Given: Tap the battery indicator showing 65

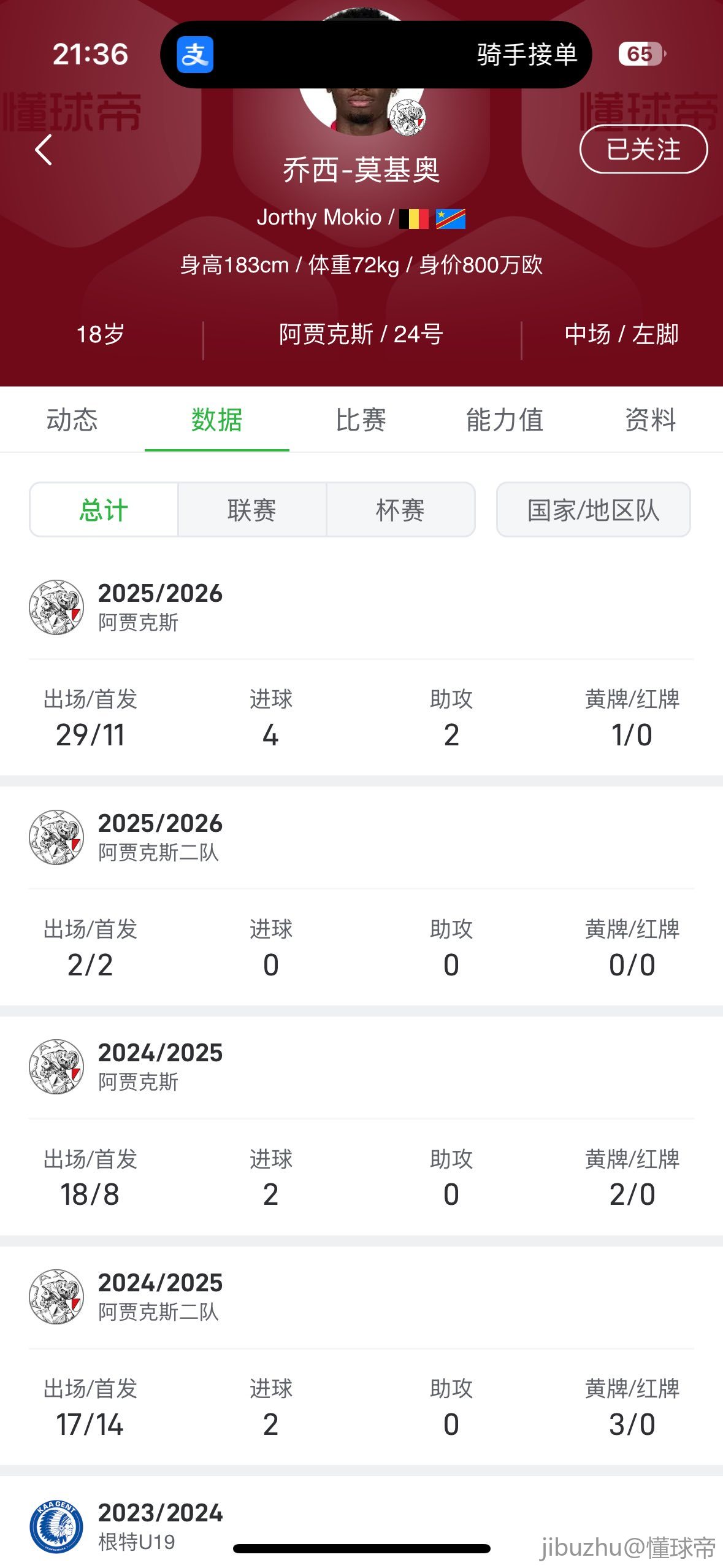Looking at the screenshot, I should click(x=641, y=54).
